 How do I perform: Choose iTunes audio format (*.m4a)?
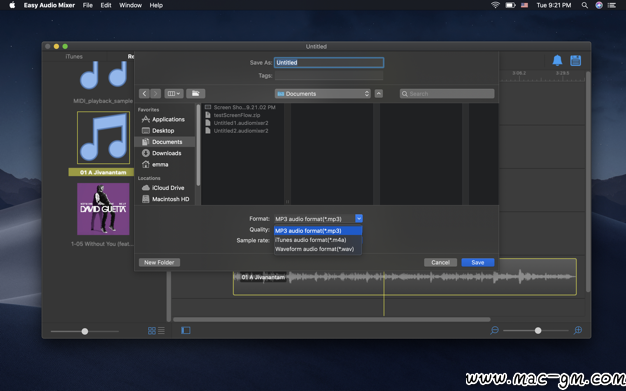tap(318, 240)
